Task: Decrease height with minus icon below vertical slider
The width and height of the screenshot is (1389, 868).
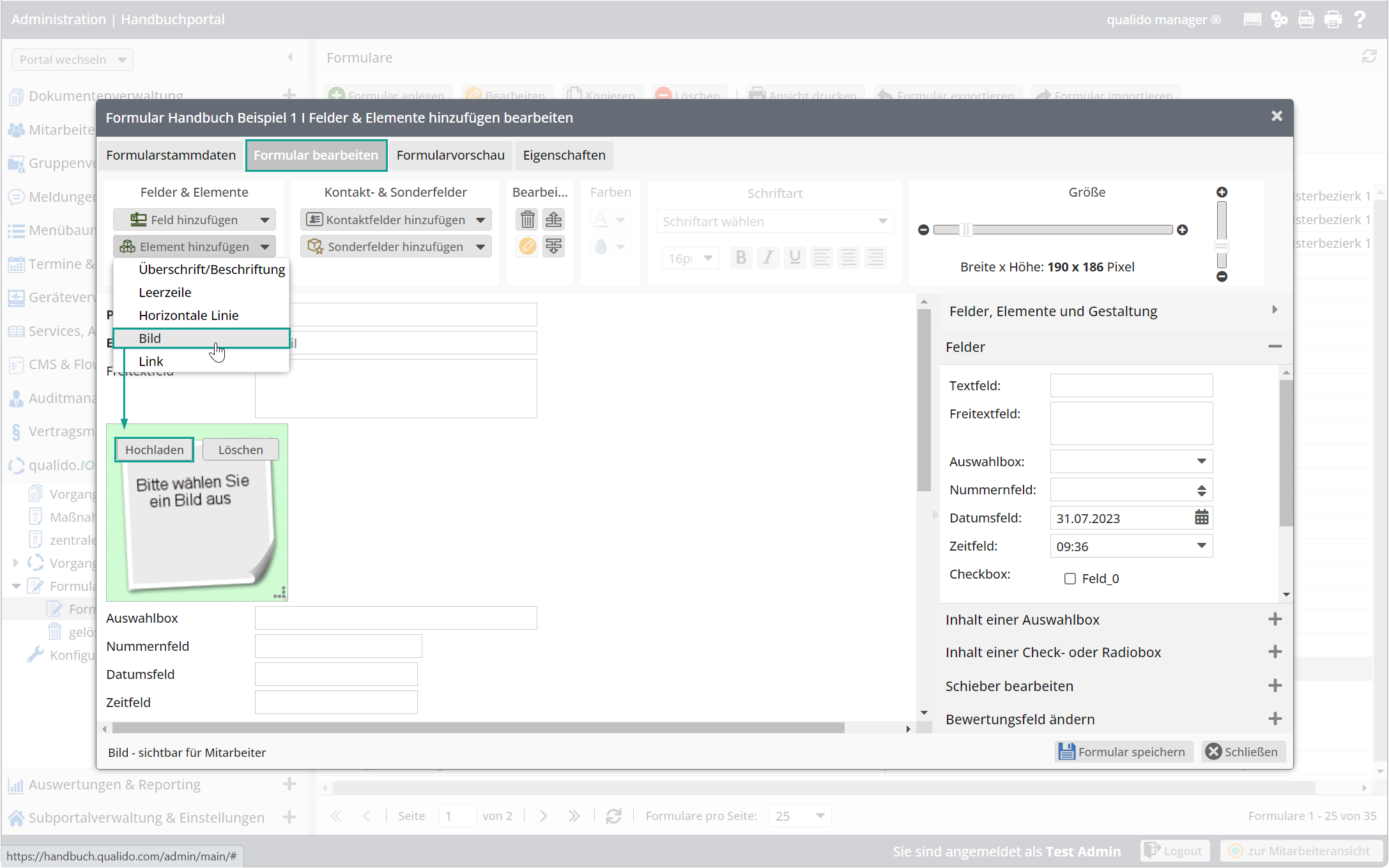Action: [x=1222, y=277]
